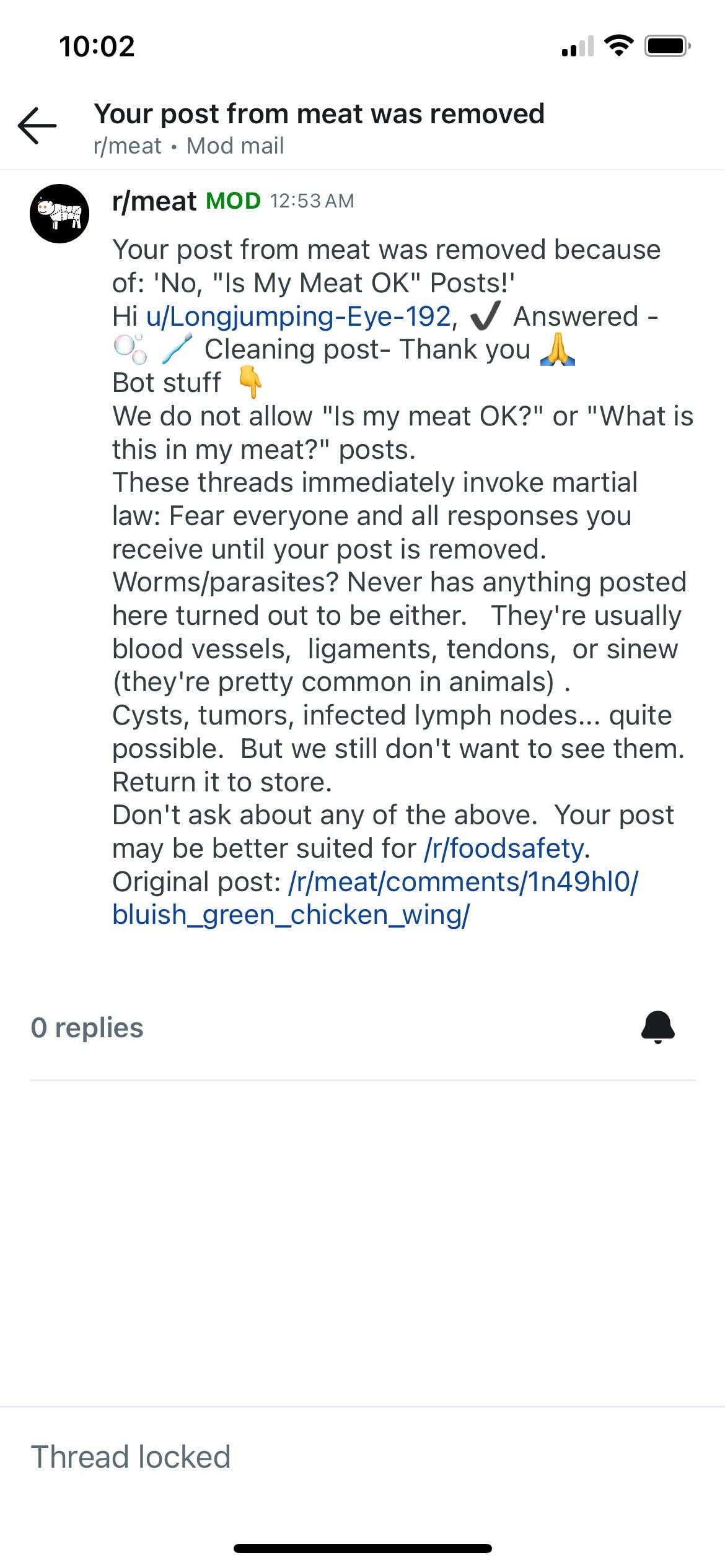This screenshot has height=1568, width=725.
Task: Open the r/meat avatar icon
Action: (x=59, y=214)
